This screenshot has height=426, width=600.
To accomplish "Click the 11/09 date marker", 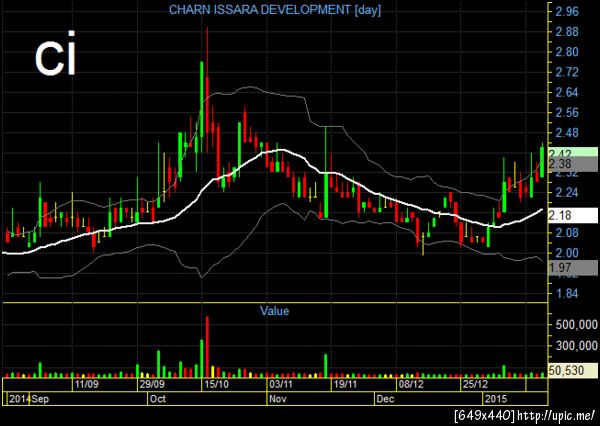I will click(86, 384).
